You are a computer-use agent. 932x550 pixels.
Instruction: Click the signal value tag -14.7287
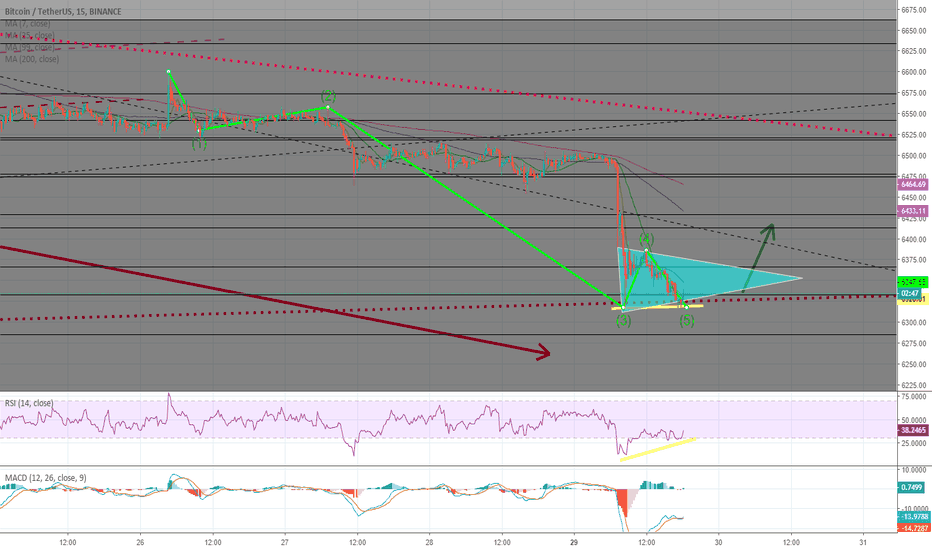point(912,527)
